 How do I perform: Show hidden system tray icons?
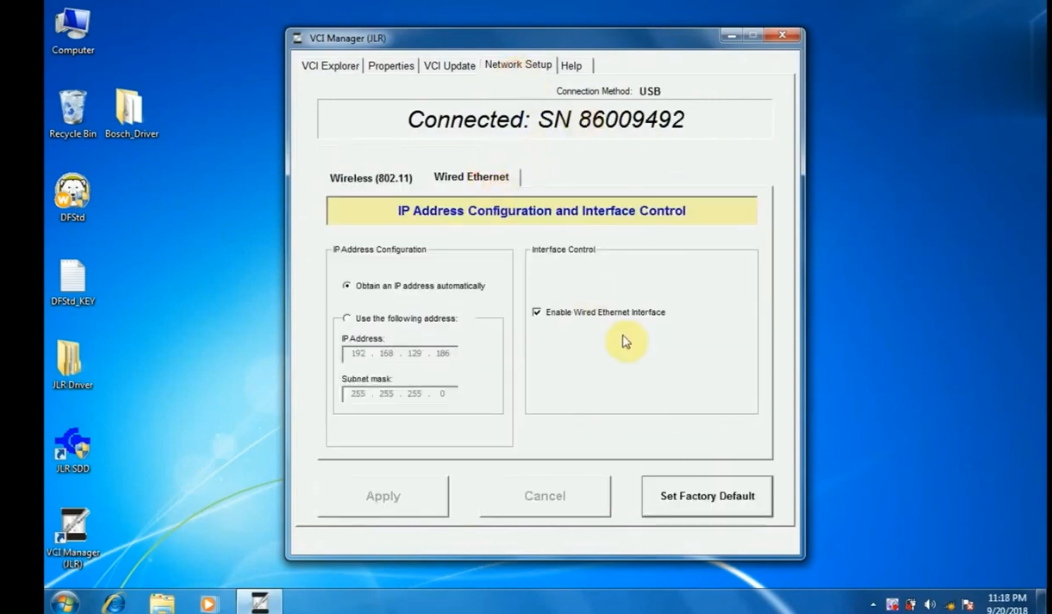873,605
